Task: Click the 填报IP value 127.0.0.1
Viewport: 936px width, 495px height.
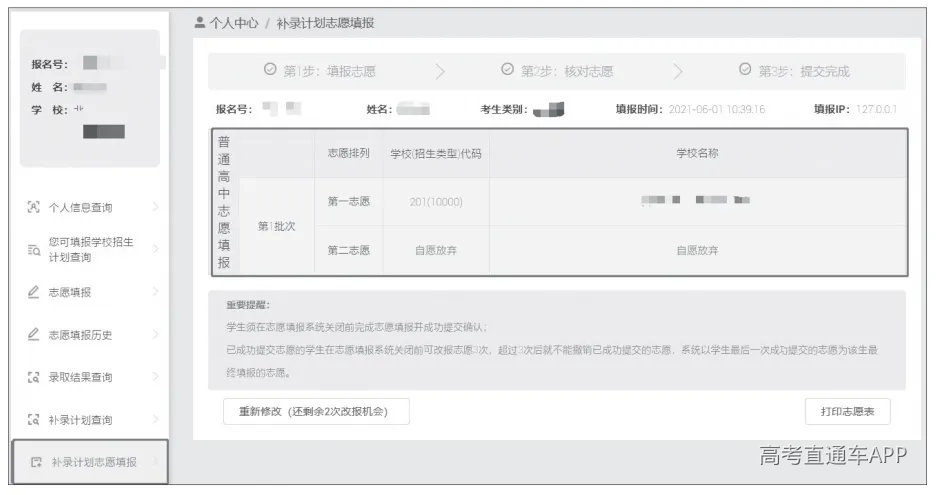Action: (x=876, y=109)
